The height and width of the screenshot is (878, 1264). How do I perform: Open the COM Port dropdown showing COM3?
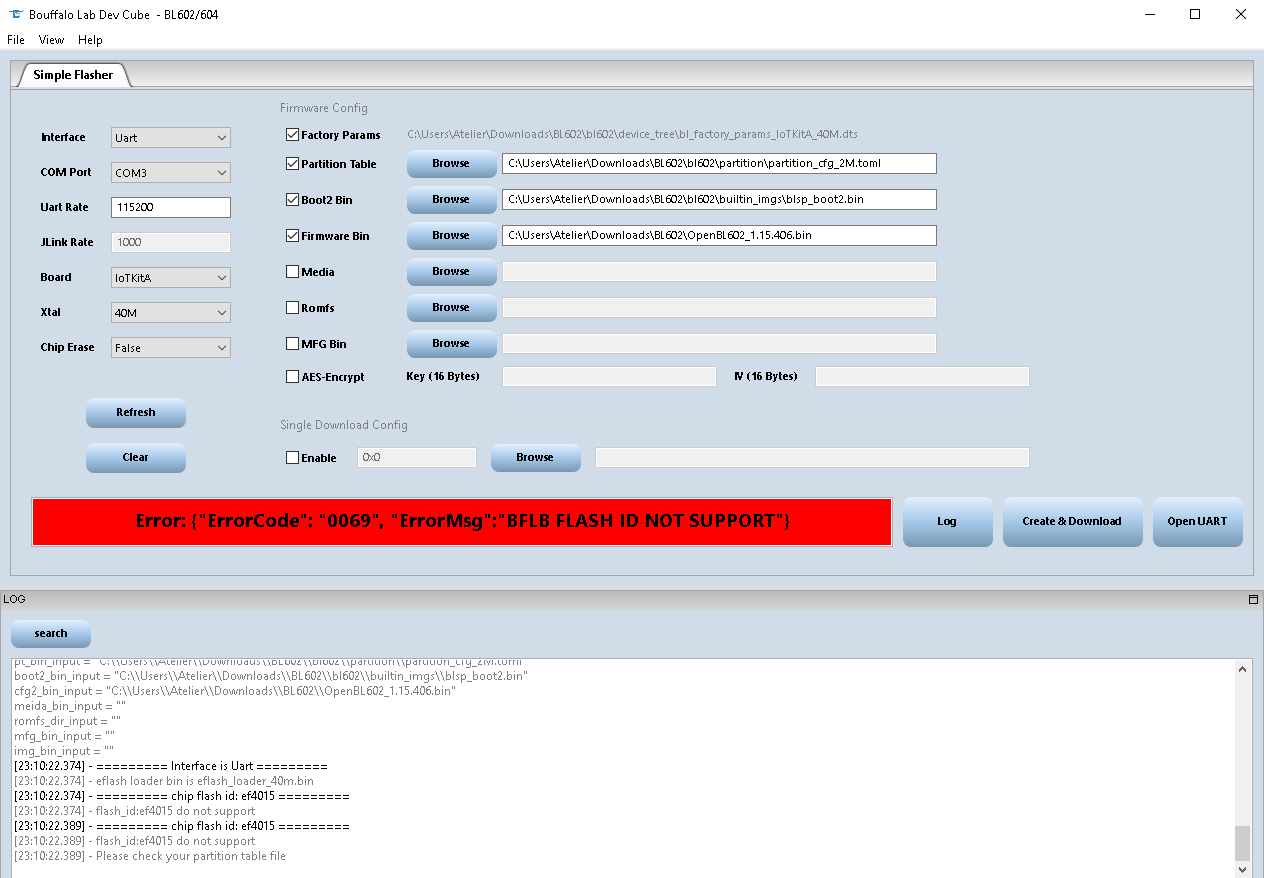coord(171,173)
